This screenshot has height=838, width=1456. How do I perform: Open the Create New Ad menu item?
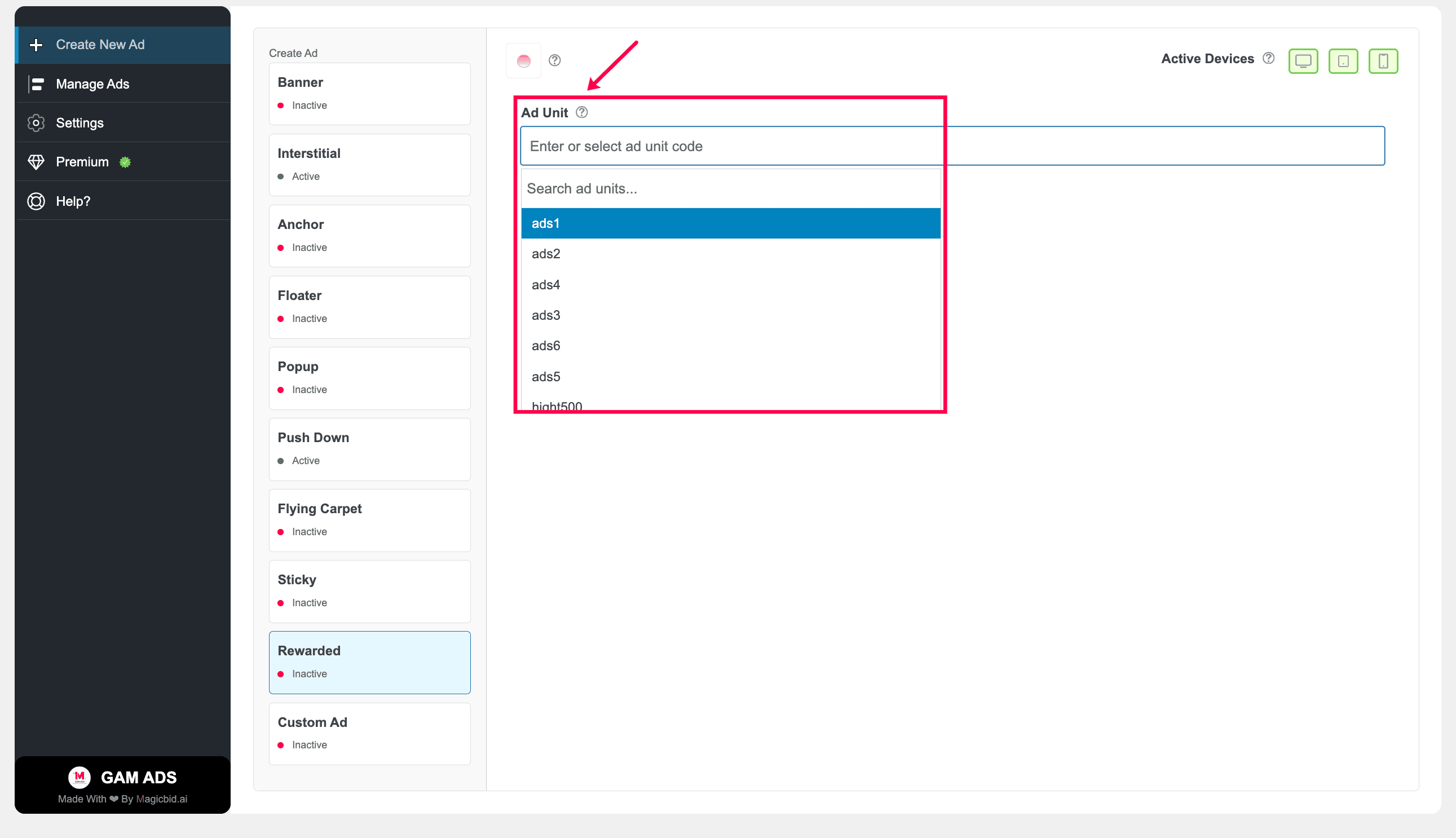pos(123,45)
